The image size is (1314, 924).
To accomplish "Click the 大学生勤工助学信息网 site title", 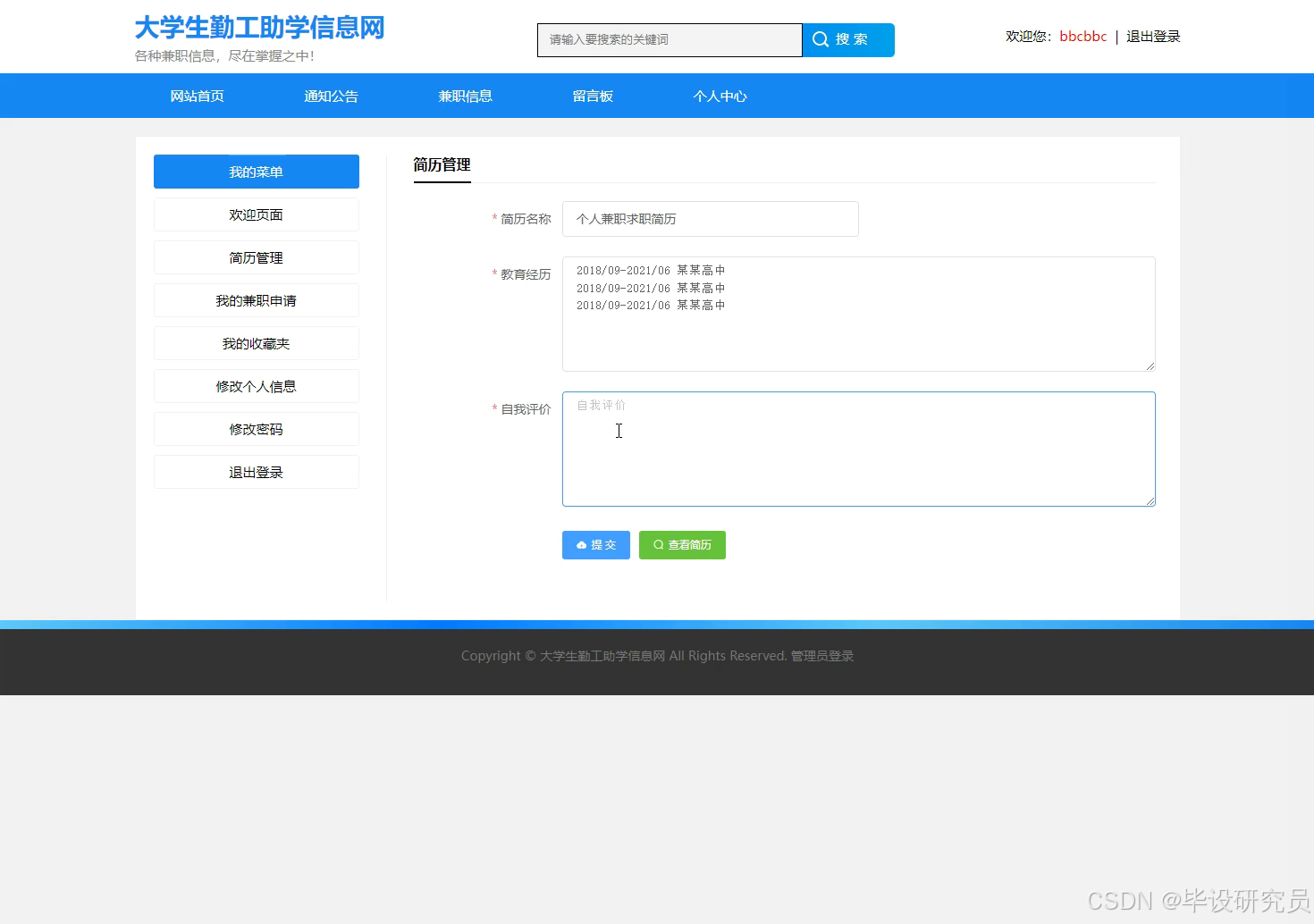I will [x=259, y=28].
